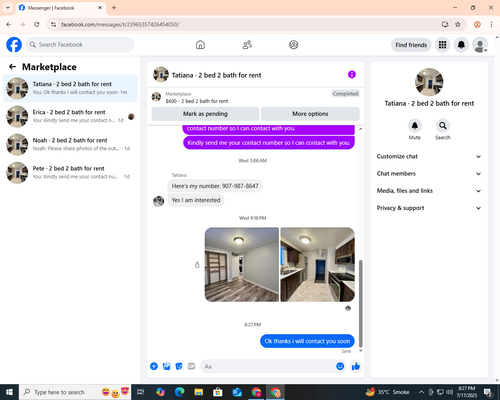Open the Groups icon in top navigation
This screenshot has width=500, height=400.
coord(294,45)
